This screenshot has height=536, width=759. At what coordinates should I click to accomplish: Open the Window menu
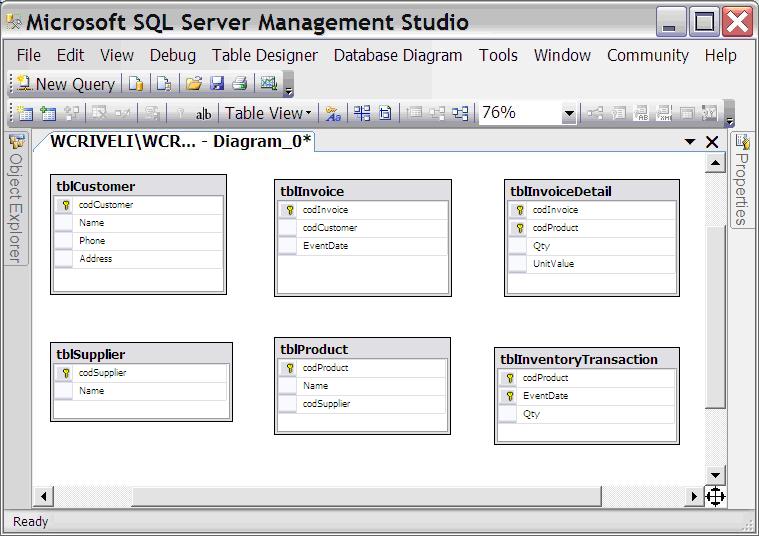562,55
